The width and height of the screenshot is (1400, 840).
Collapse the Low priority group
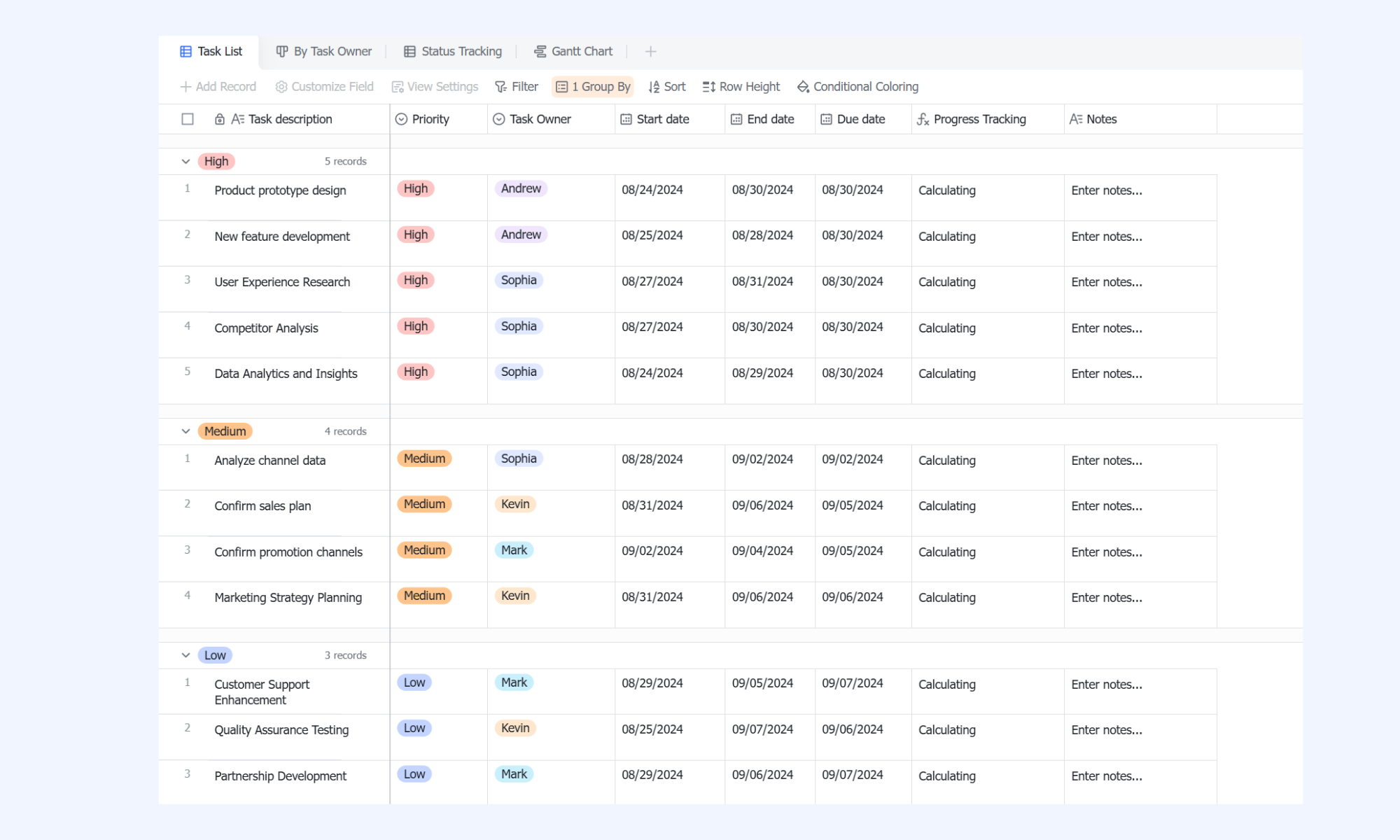point(185,655)
